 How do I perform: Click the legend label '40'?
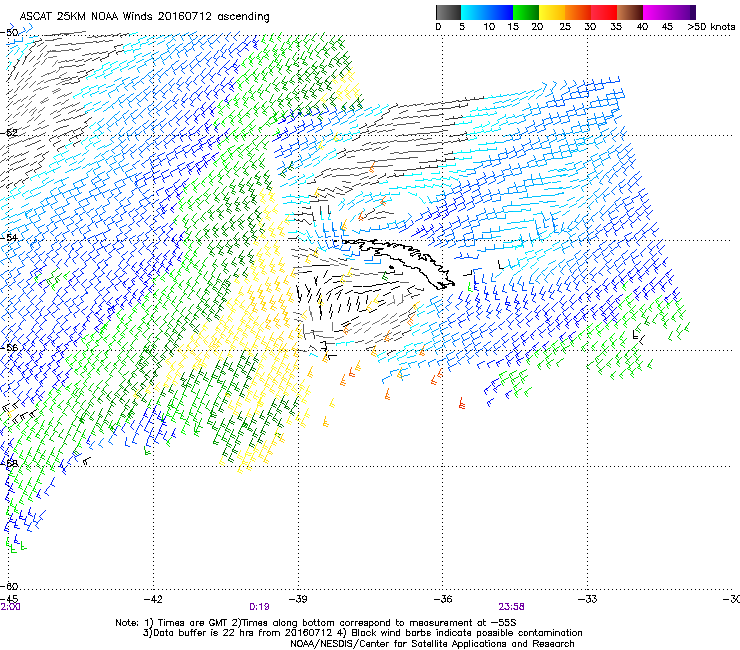click(642, 27)
